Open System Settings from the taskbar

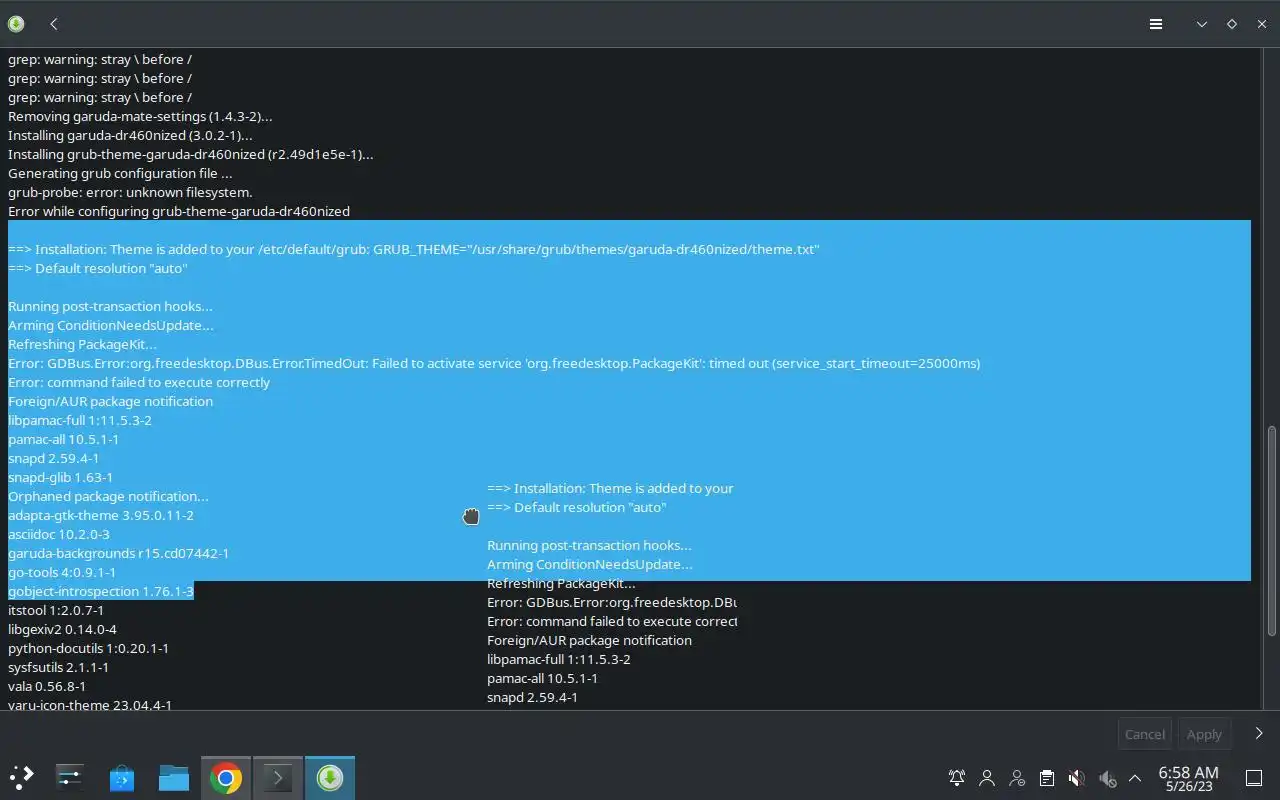click(69, 777)
